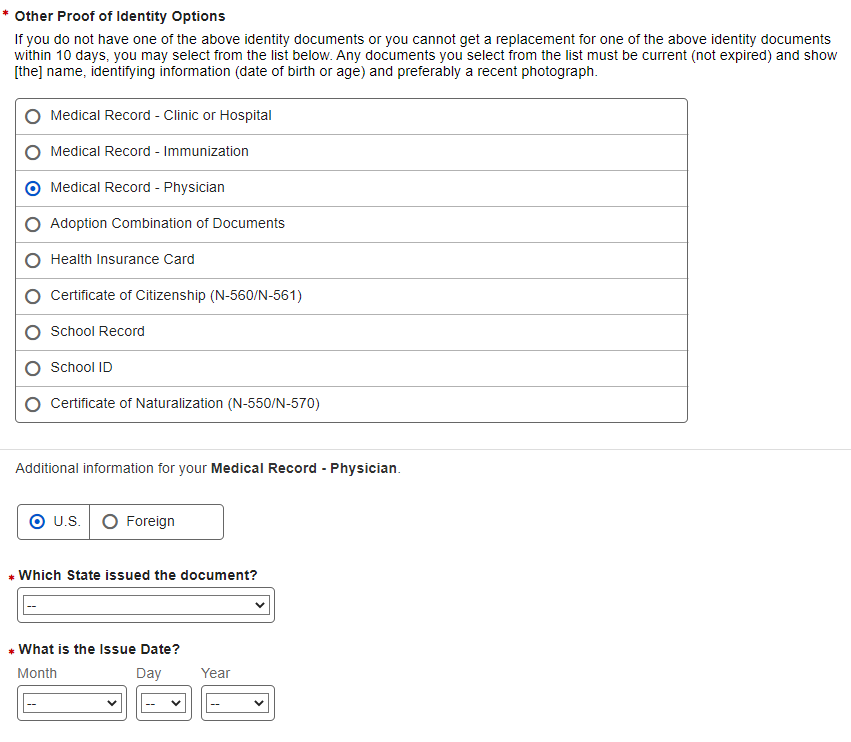Select the Health Insurance Card option

(x=33, y=260)
